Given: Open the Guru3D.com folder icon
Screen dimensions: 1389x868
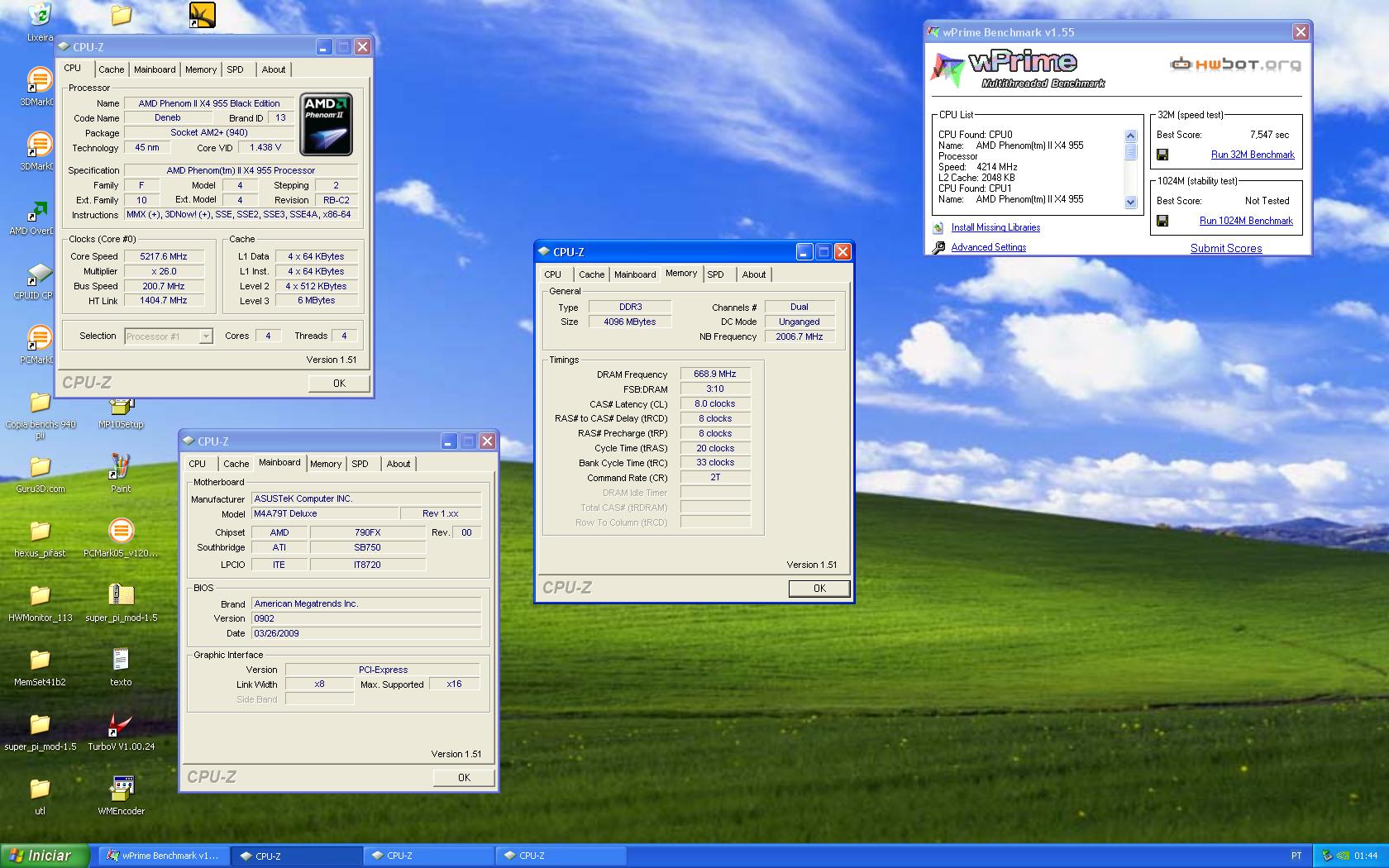Looking at the screenshot, I should 40,466.
